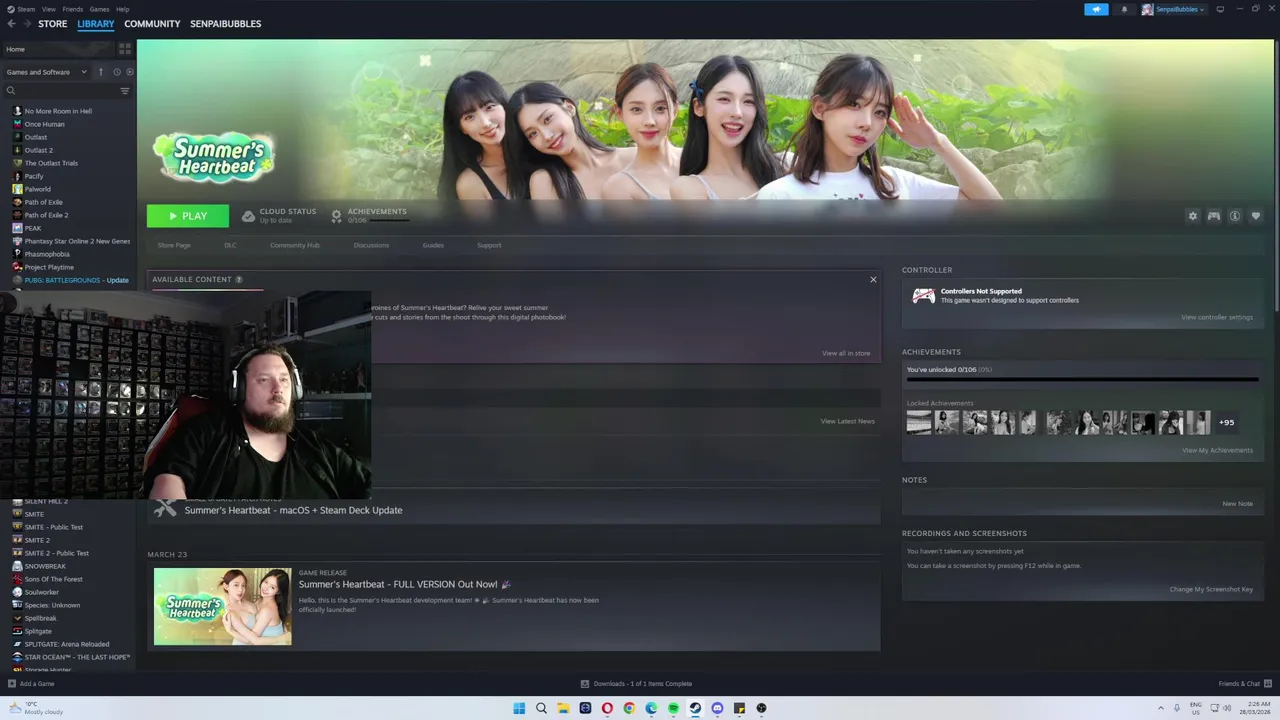
Task: Open the Community Hub link
Action: (x=294, y=245)
